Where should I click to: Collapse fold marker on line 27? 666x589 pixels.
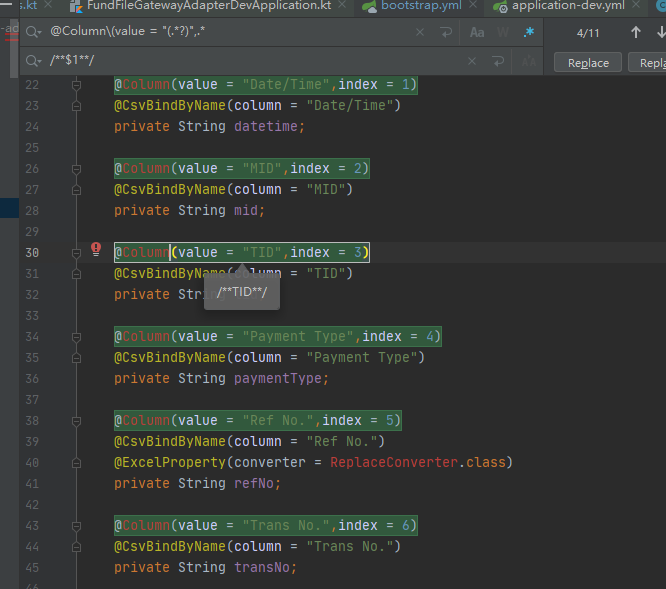click(76, 190)
